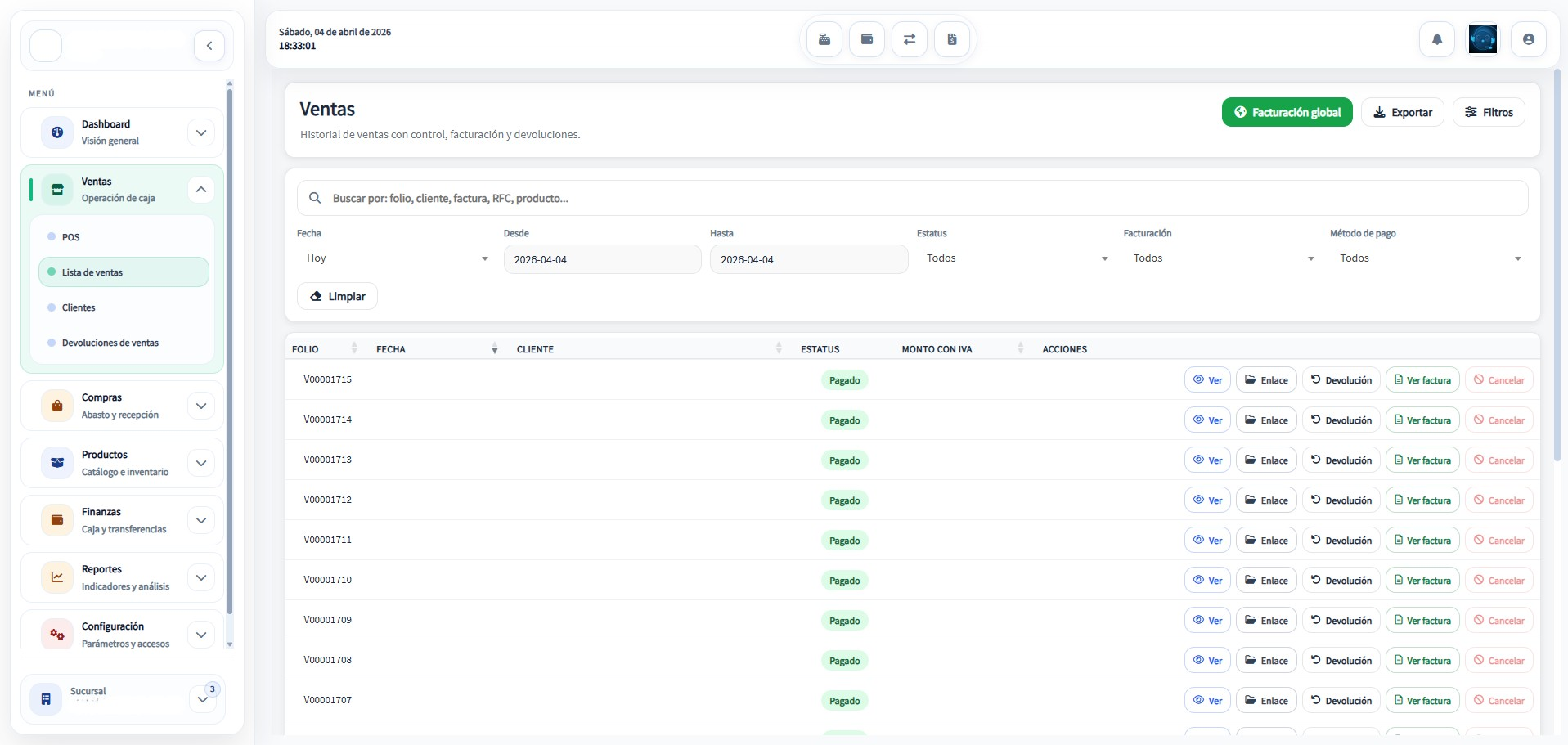Go to Devoluciones de ventas submenu
This screenshot has width=1568, height=745.
click(x=110, y=343)
